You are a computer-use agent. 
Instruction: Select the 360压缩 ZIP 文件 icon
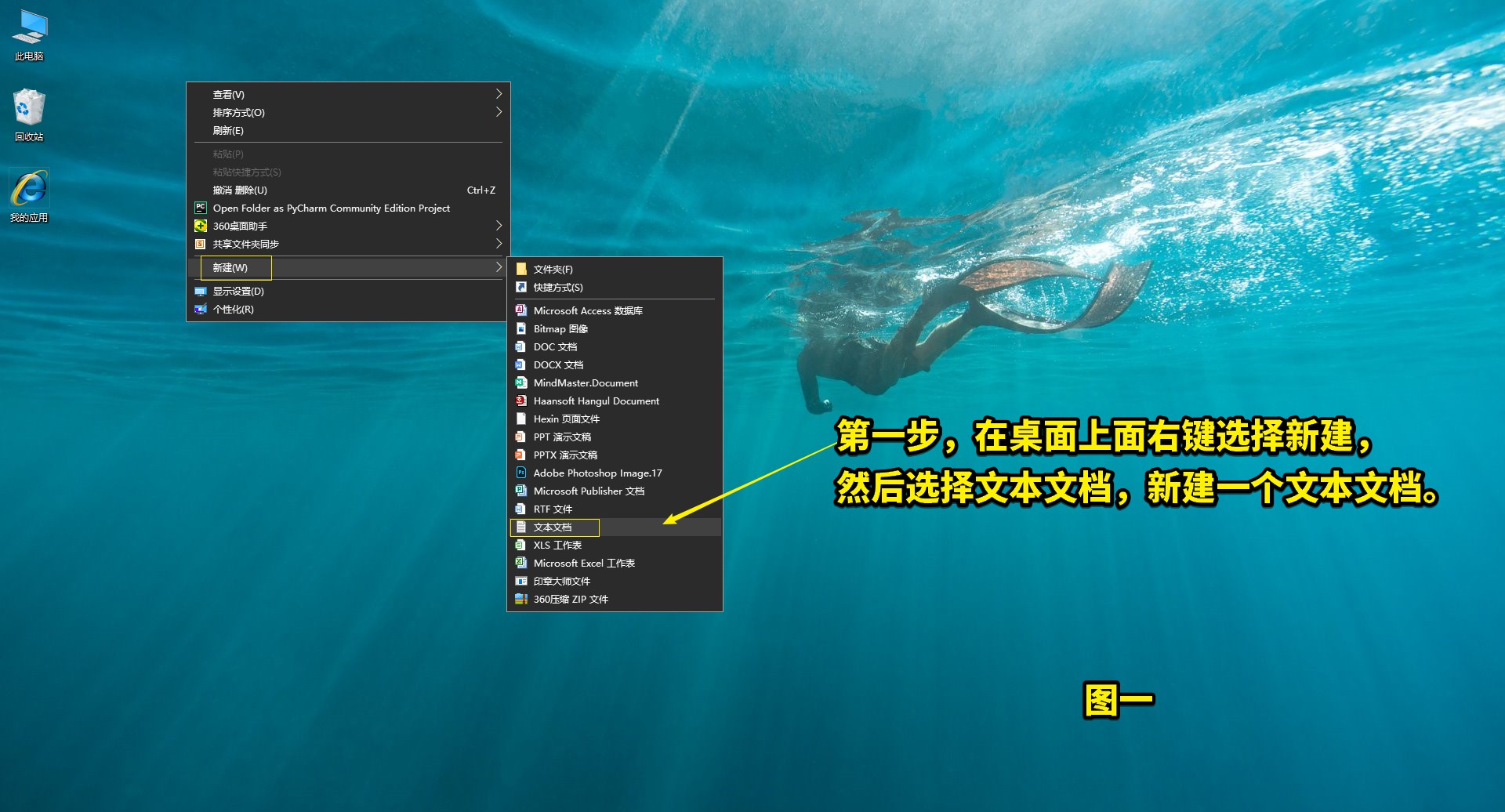(x=522, y=599)
